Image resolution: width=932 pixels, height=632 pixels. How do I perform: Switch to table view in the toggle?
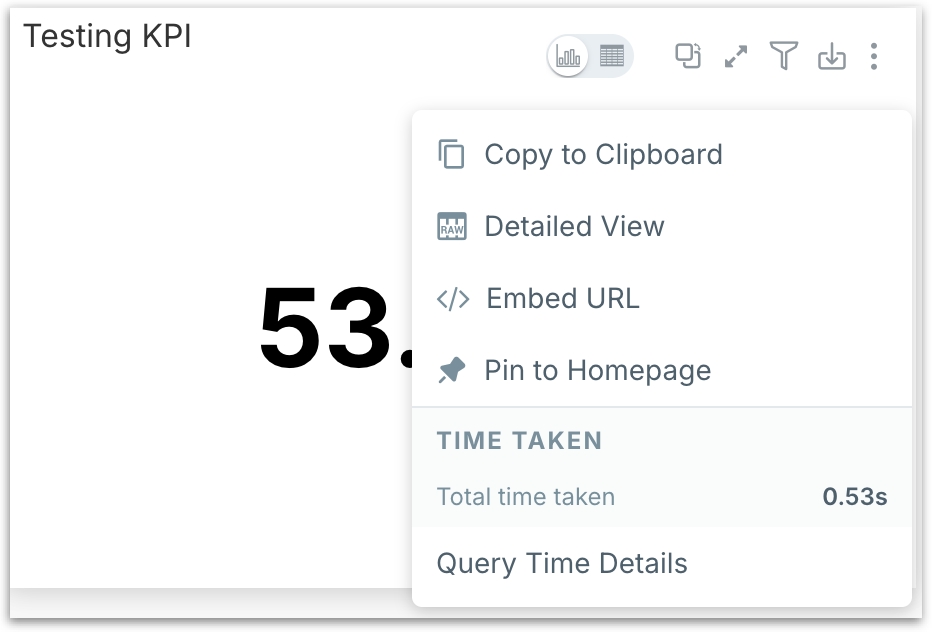tap(612, 57)
